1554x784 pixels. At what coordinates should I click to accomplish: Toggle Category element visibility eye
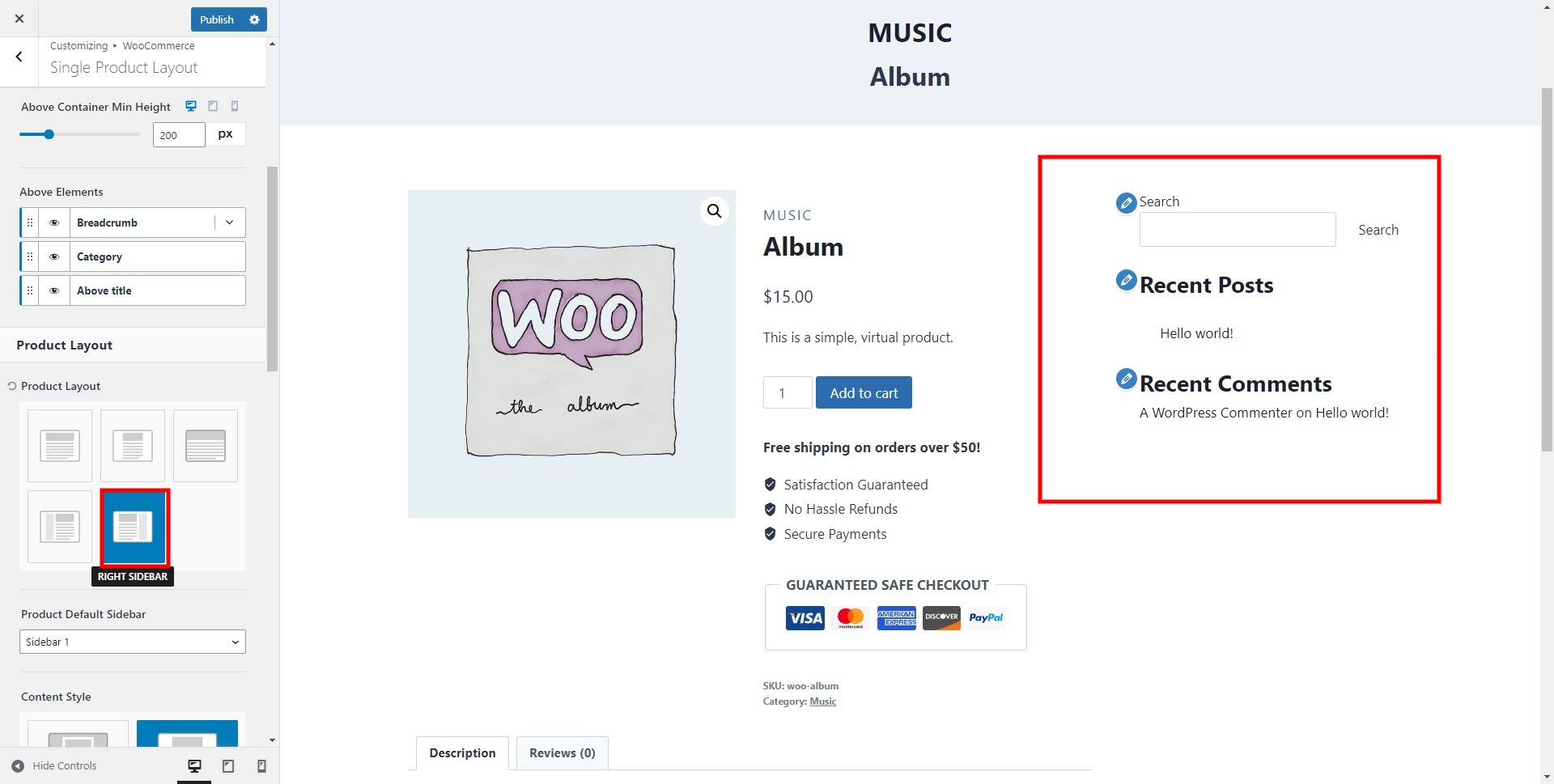tap(54, 256)
